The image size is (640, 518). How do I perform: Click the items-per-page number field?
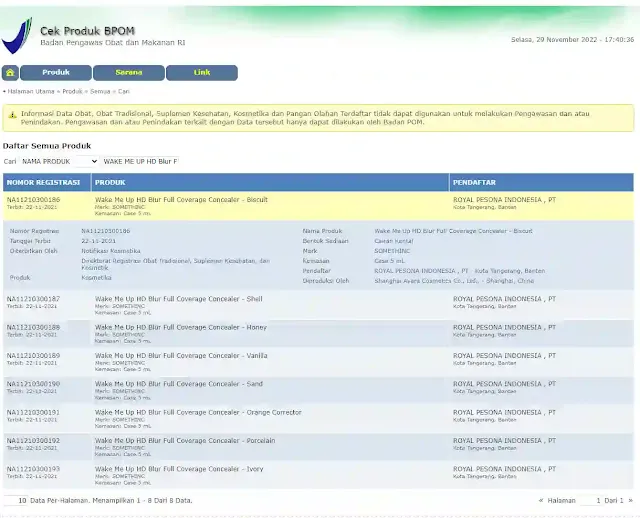[x=16, y=500]
